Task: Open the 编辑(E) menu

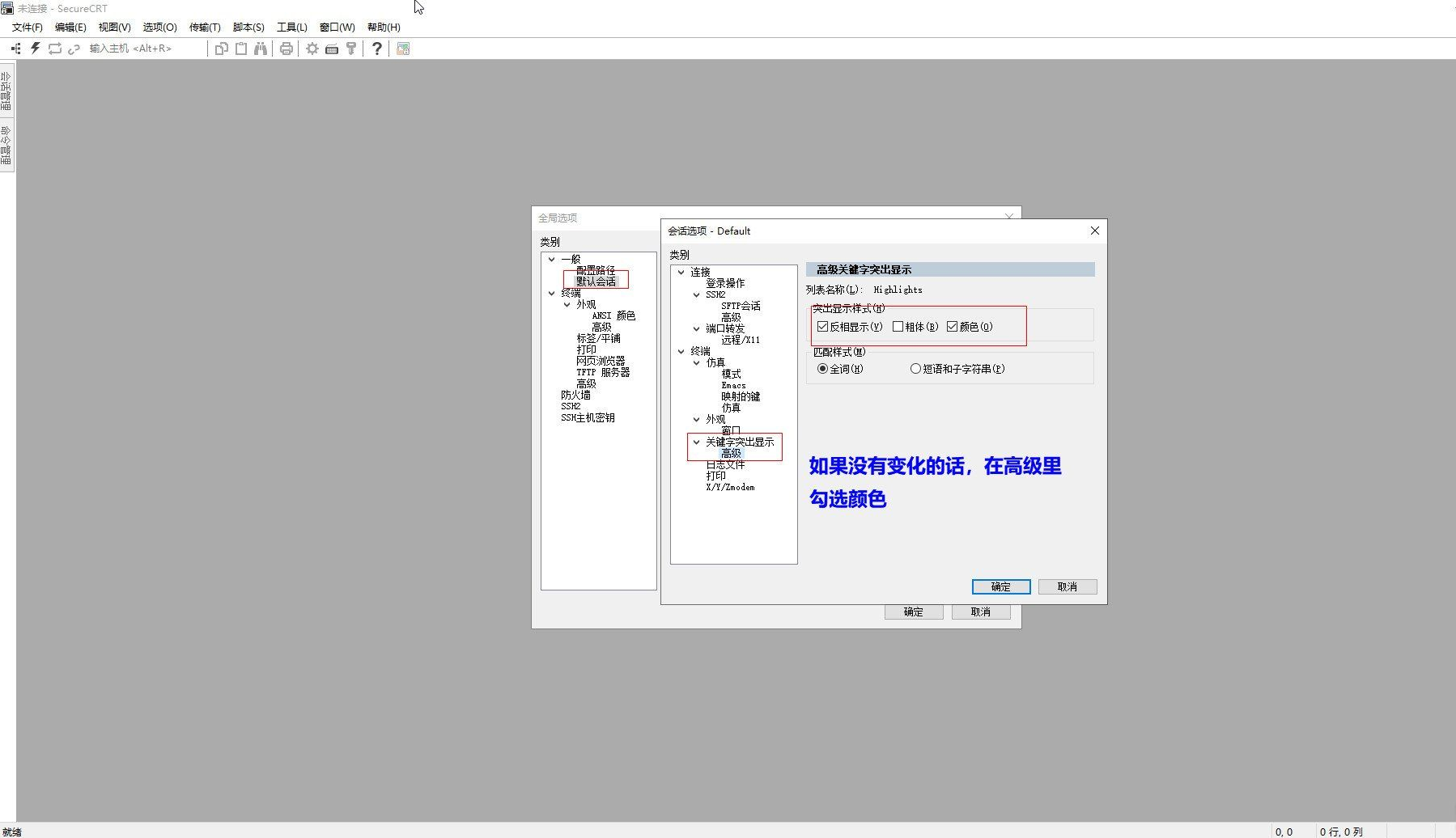Action: [x=70, y=27]
